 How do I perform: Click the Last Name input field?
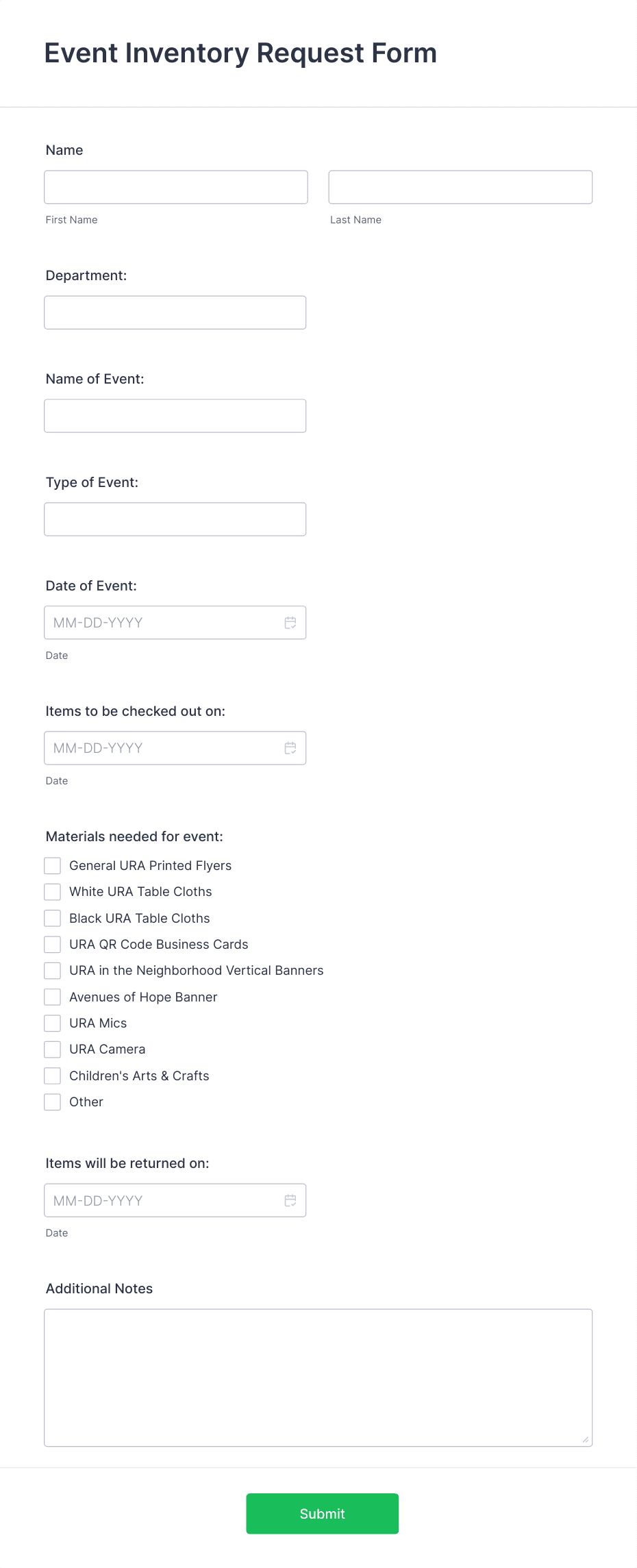pos(460,186)
